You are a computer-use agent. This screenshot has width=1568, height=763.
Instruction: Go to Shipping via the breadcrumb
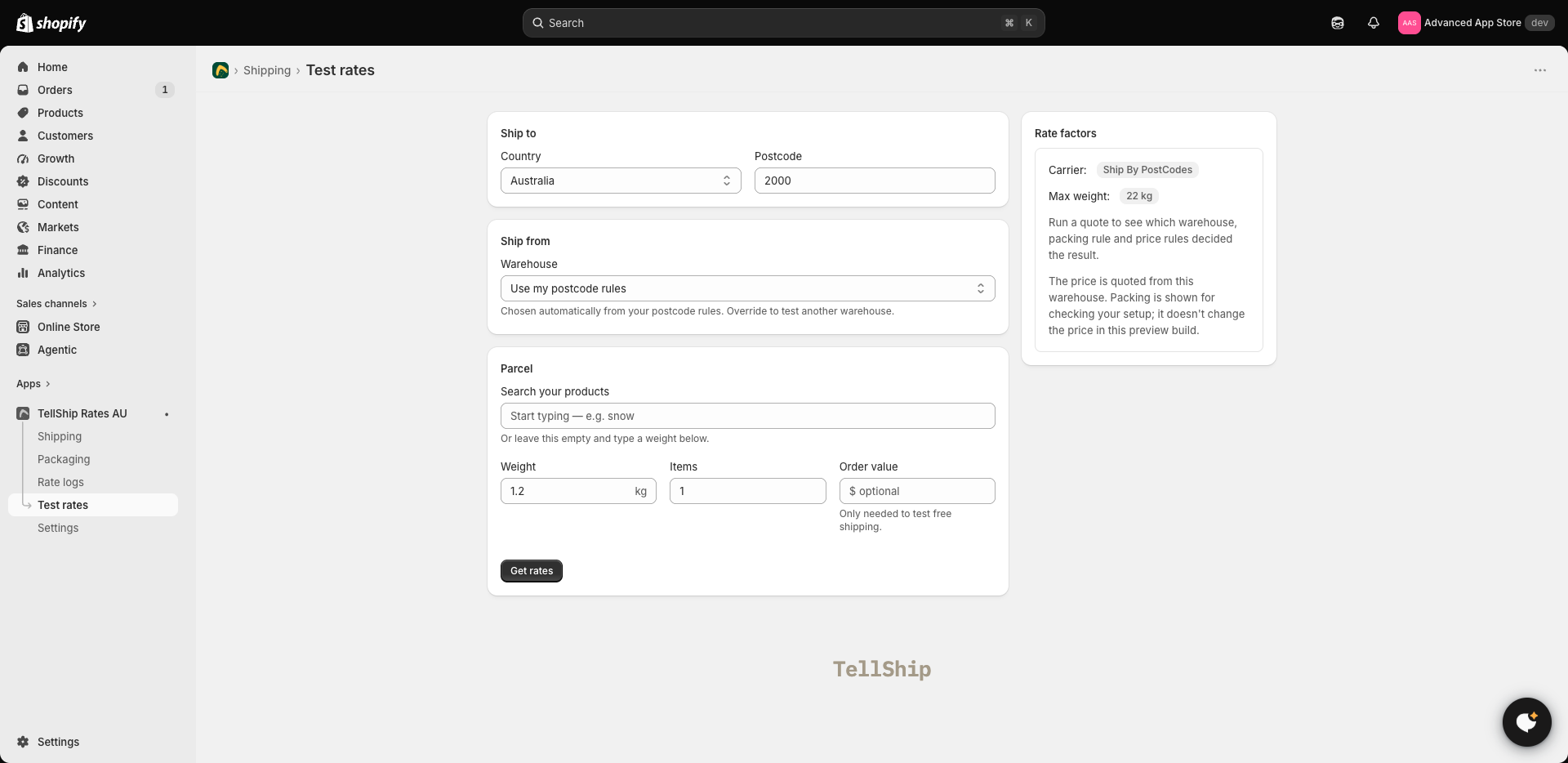(x=267, y=70)
